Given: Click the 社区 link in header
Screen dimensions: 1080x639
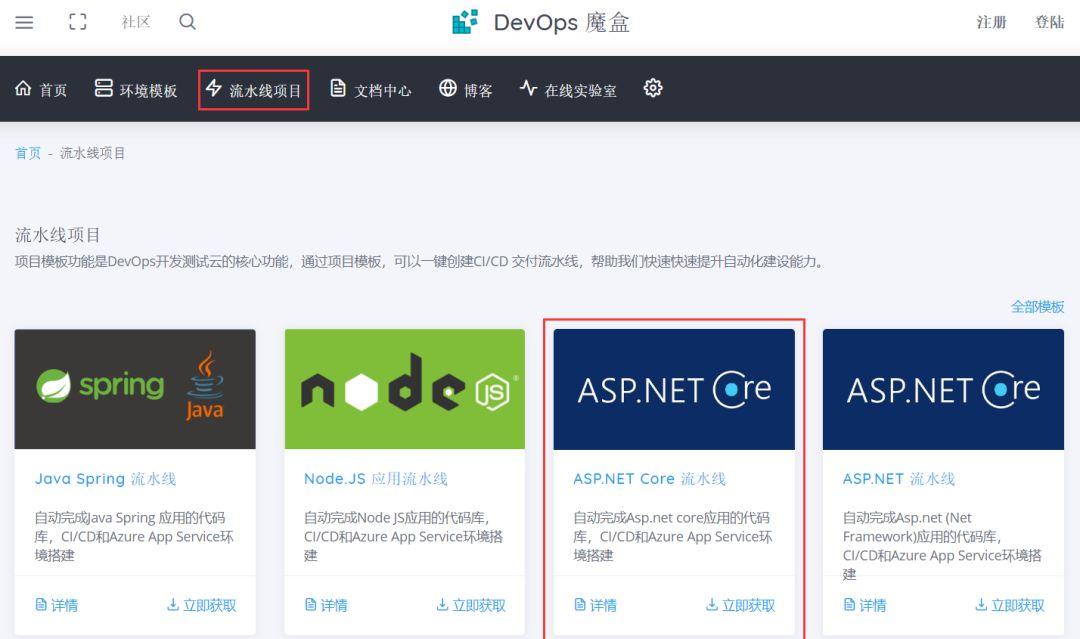Looking at the screenshot, I should (136, 22).
